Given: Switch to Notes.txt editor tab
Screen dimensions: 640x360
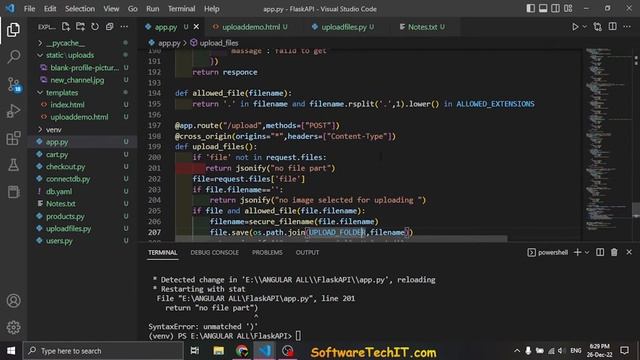Looking at the screenshot, I should [423, 27].
